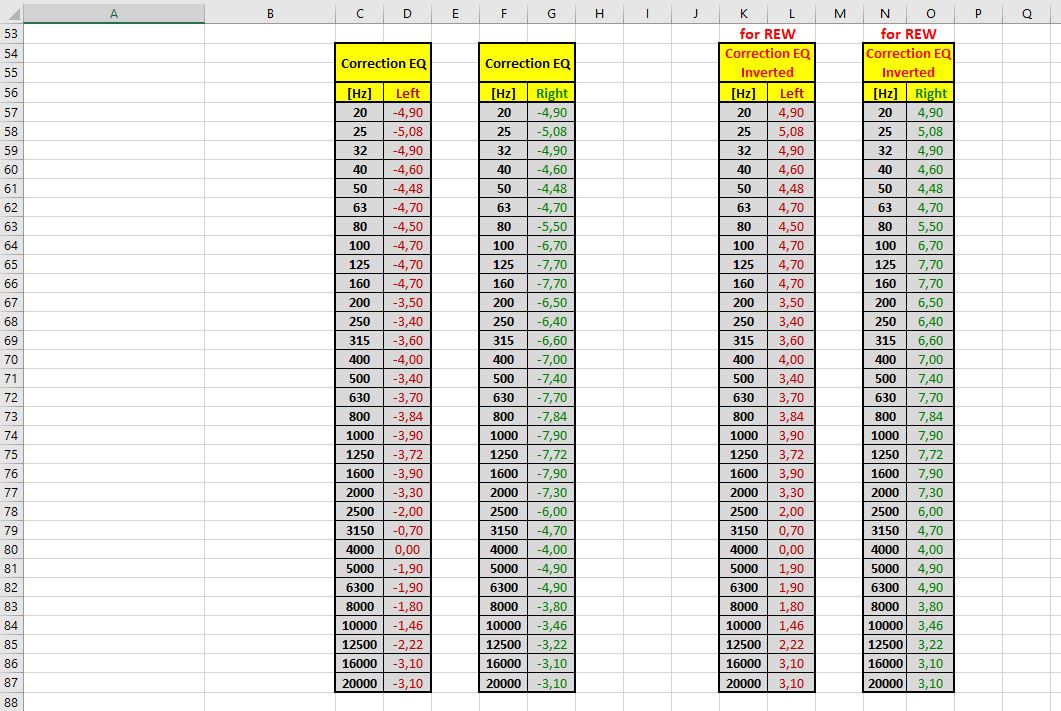Viewport: 1061px width, 711px height.
Task: Click the -5,50 Right value at 80 Hz
Action: tap(551, 227)
